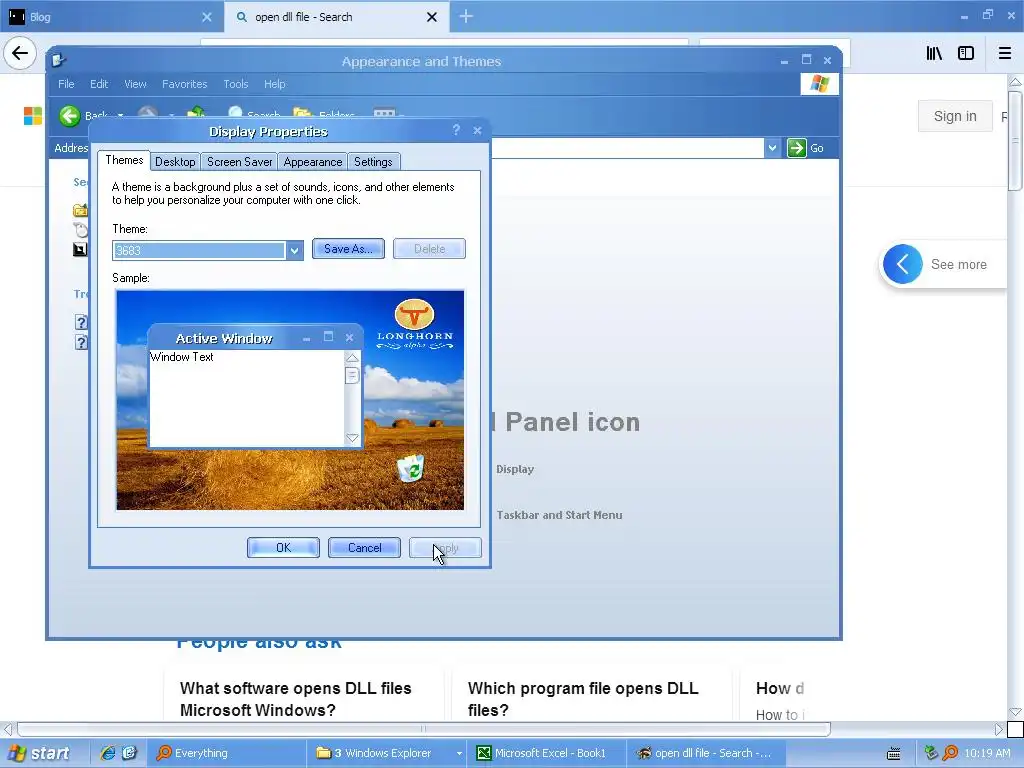The width and height of the screenshot is (1024, 768).
Task: Open the Tools menu in Explorer
Action: coord(235,84)
